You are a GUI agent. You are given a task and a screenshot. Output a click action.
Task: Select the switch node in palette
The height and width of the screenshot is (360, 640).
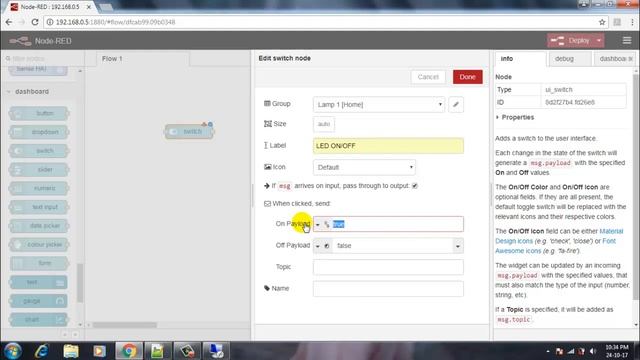[39, 151]
